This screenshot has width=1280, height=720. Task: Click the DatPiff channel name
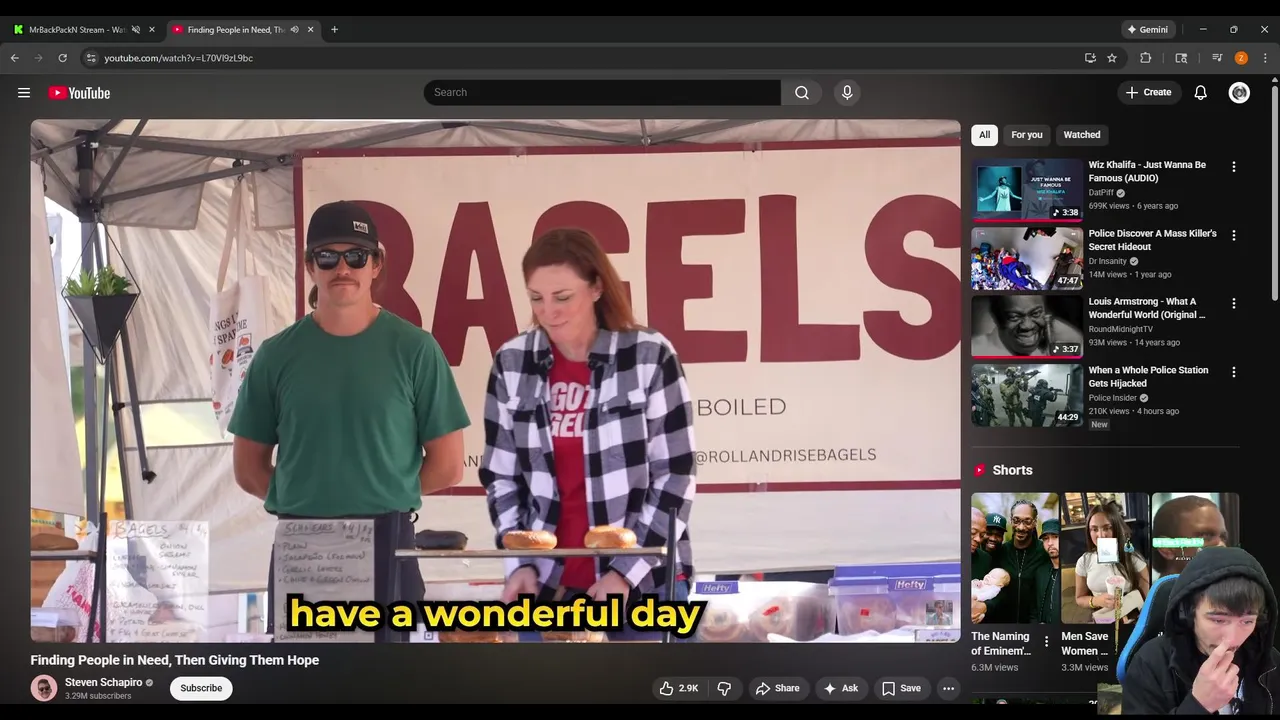(1101, 193)
